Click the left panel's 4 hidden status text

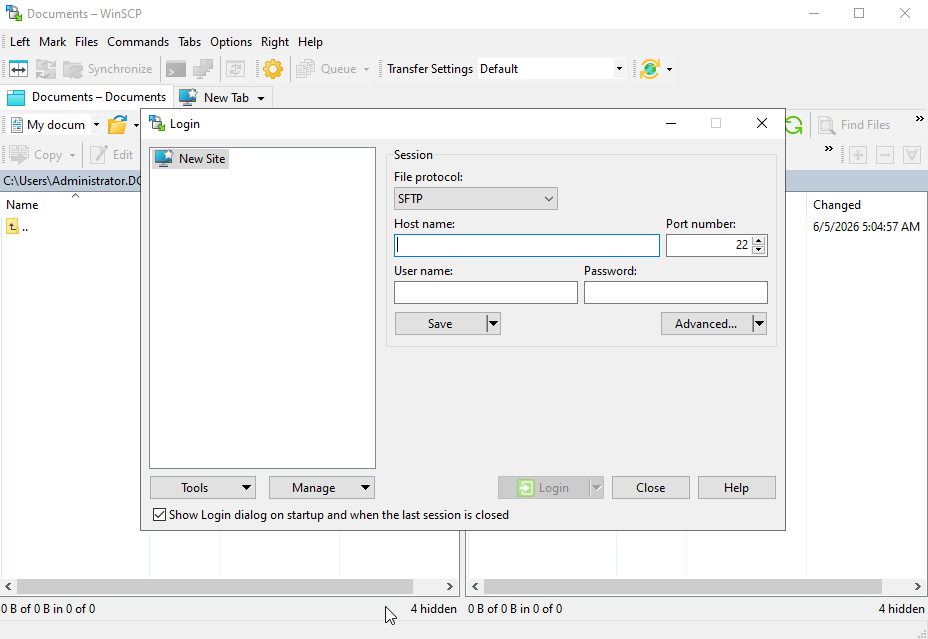434,609
